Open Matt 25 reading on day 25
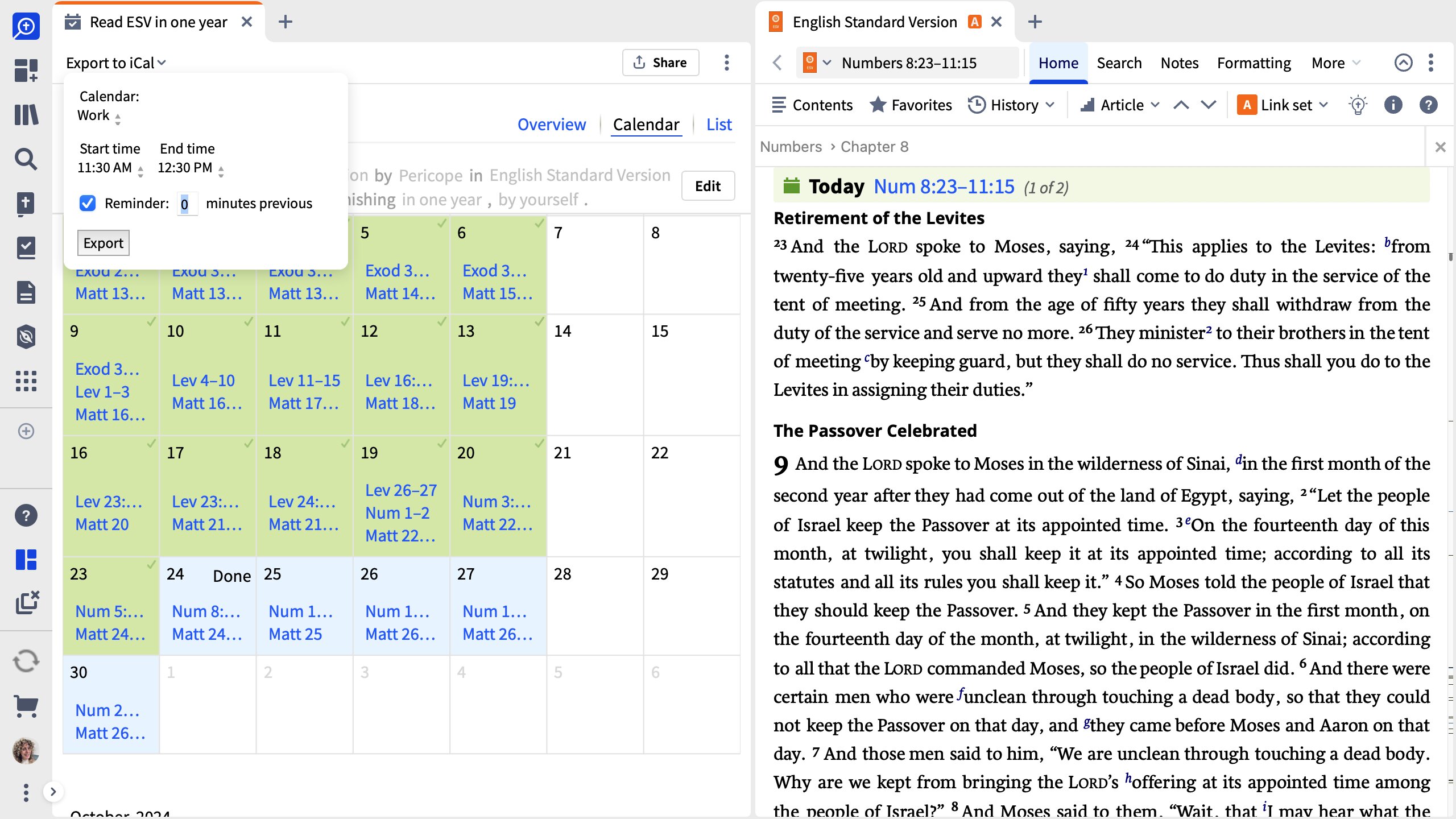The image size is (1456, 819). click(x=295, y=634)
